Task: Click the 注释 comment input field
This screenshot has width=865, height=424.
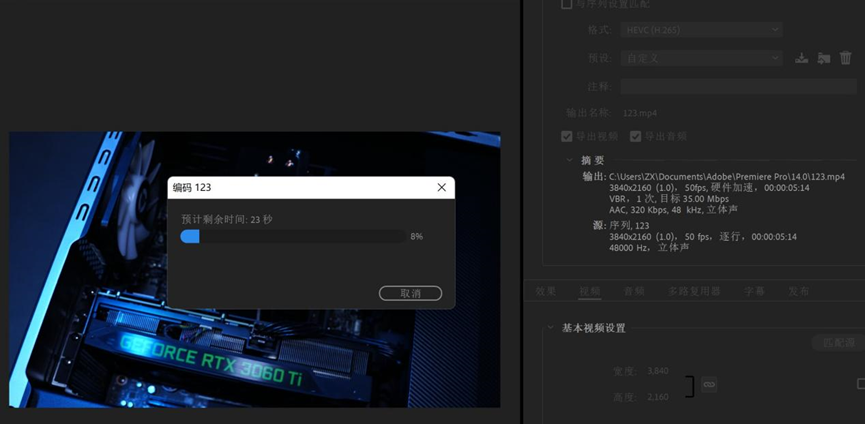Action: tap(739, 86)
